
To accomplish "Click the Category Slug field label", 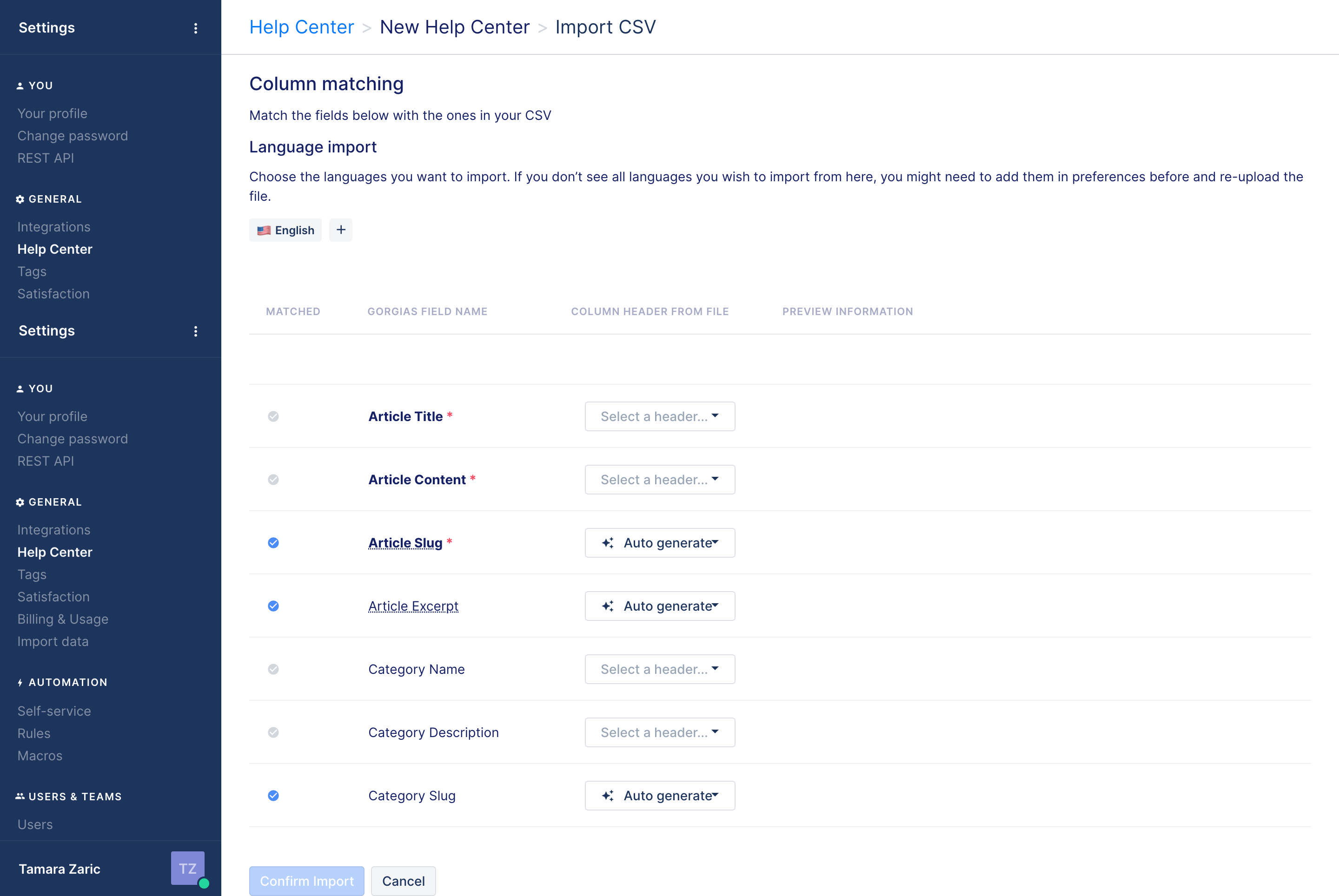I will [x=411, y=796].
